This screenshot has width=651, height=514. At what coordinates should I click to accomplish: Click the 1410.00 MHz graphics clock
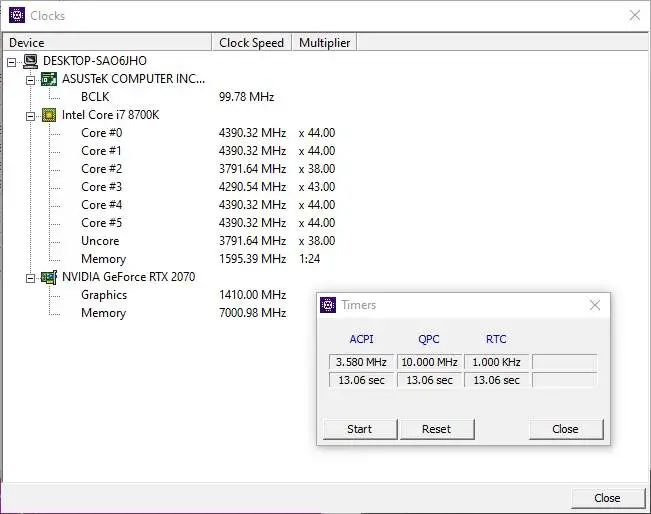[252, 295]
